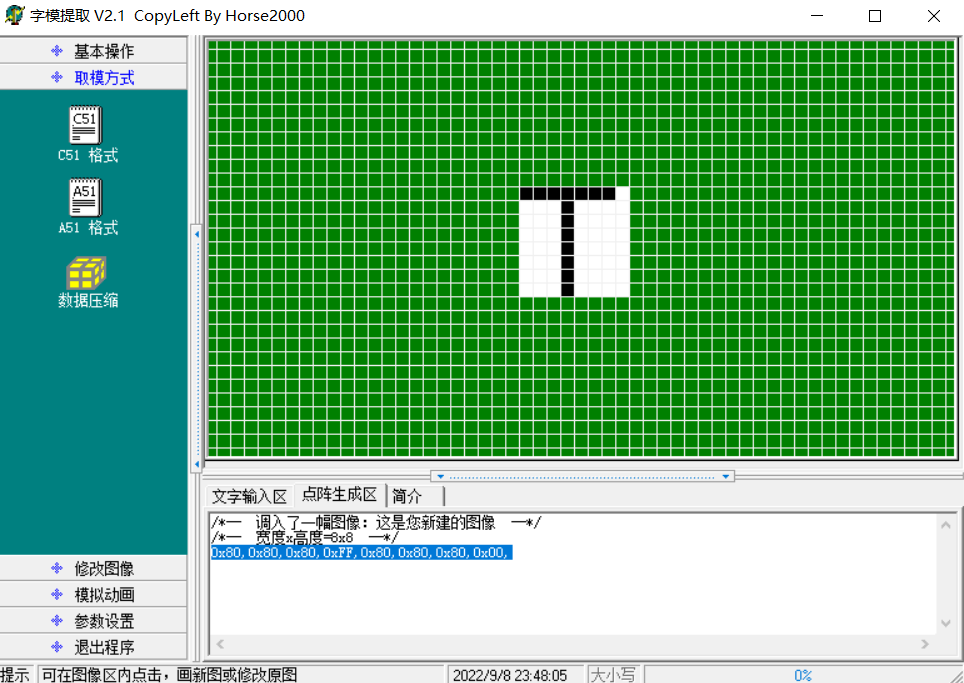
Task: Click the 0% progress indicator
Action: coord(803,674)
